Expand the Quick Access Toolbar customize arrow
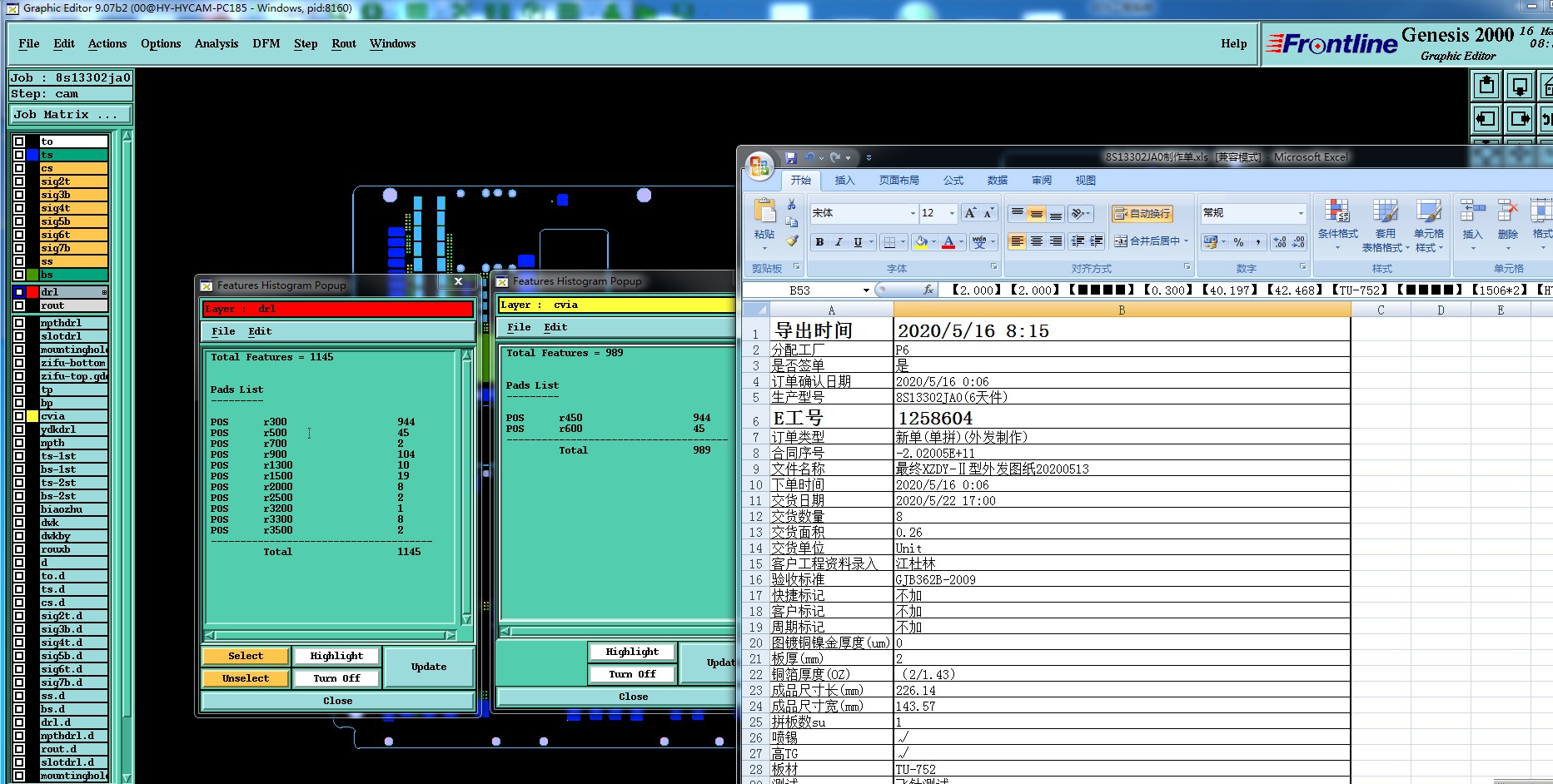Viewport: 1553px width, 784px height. pos(869,157)
